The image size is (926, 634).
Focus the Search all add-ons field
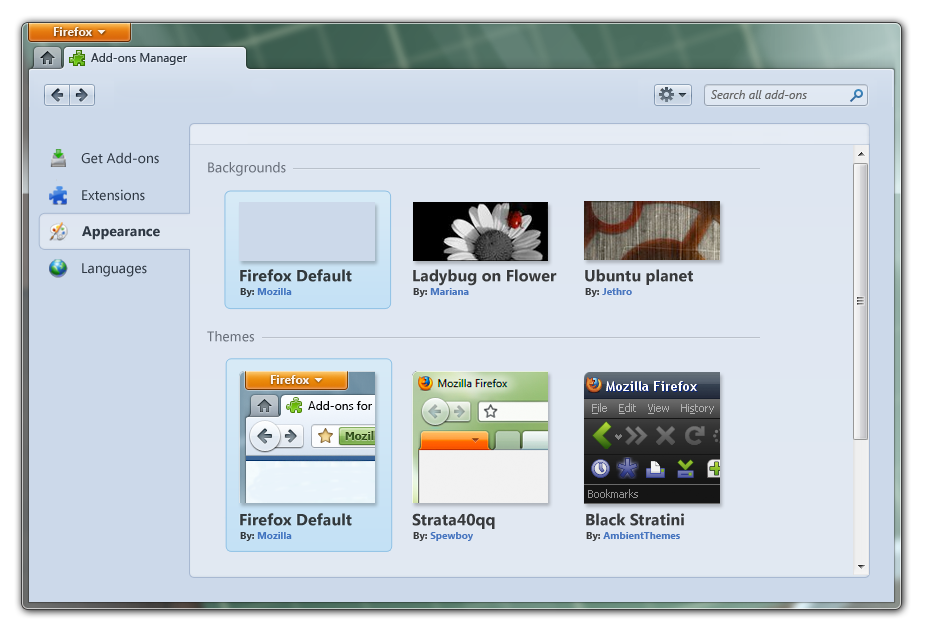point(775,95)
